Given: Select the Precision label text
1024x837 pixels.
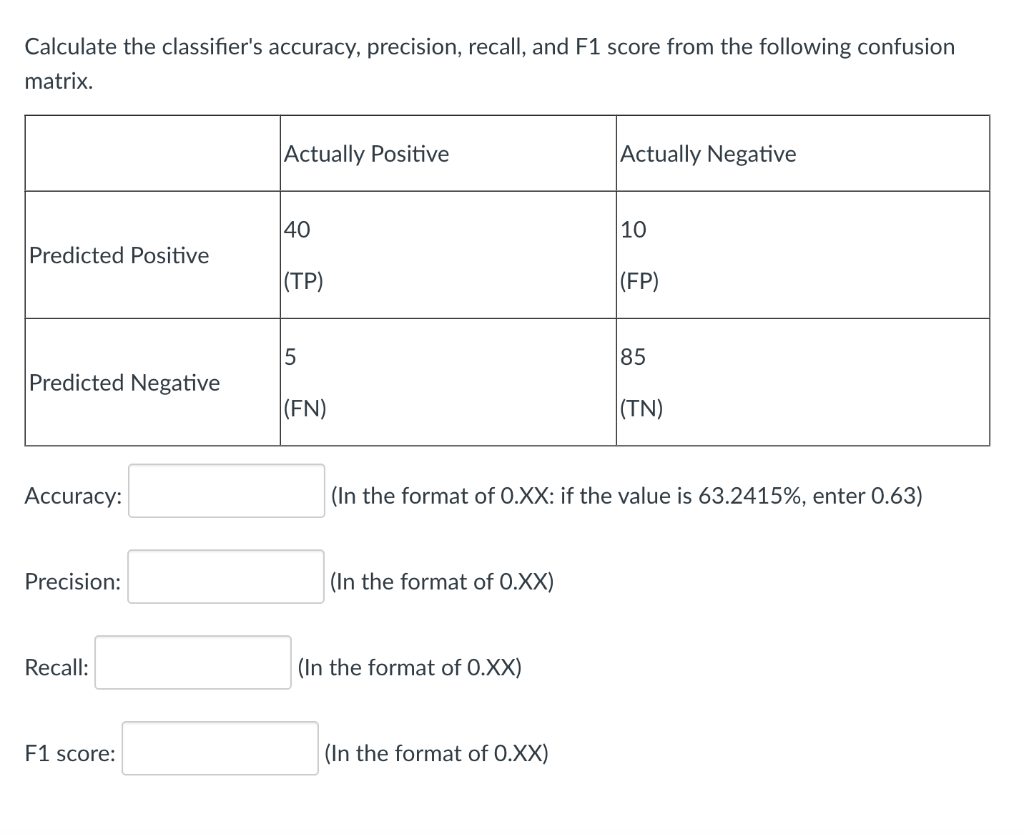Looking at the screenshot, I should pos(70,580).
